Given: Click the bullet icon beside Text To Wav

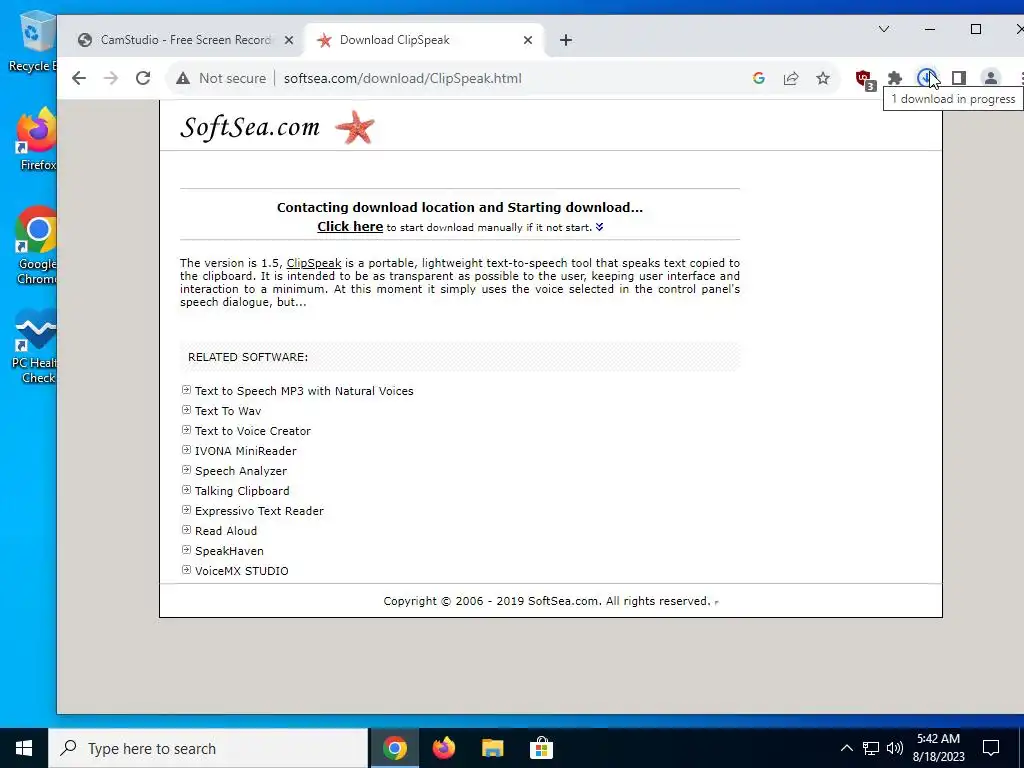Looking at the screenshot, I should pos(186,410).
